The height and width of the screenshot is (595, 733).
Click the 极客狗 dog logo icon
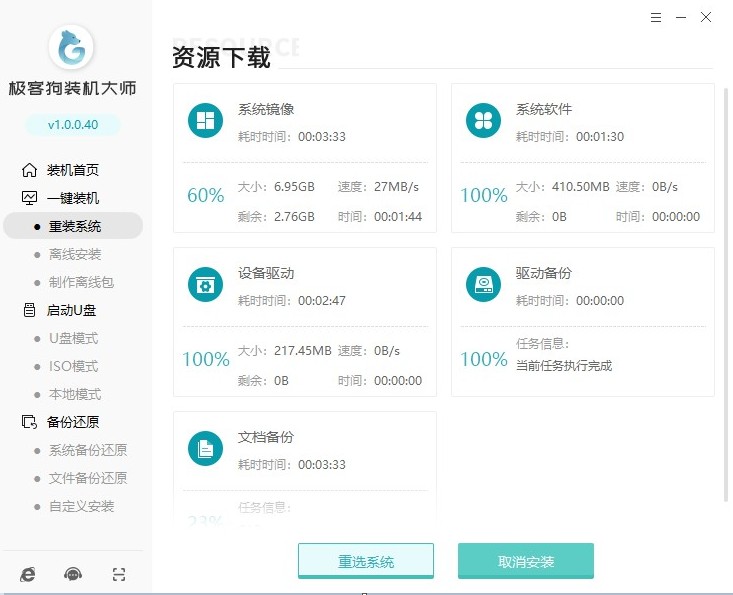pyautogui.click(x=71, y=47)
